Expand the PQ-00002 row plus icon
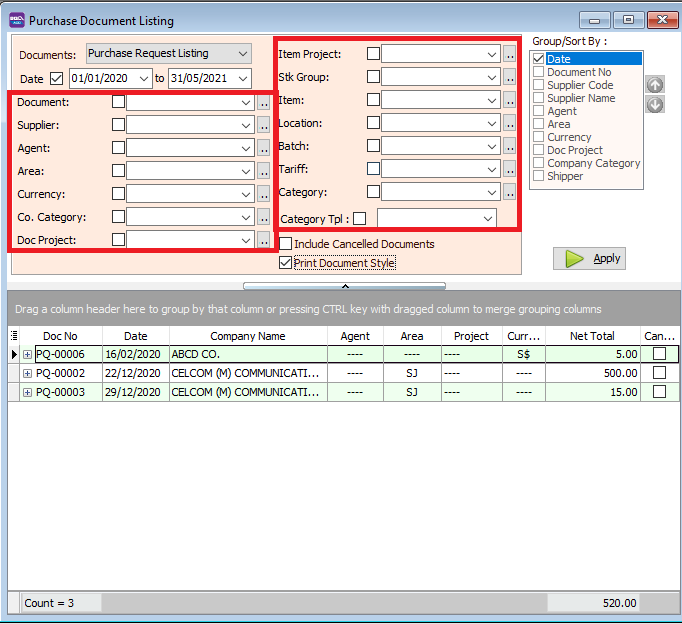682x624 pixels. pyautogui.click(x=27, y=373)
